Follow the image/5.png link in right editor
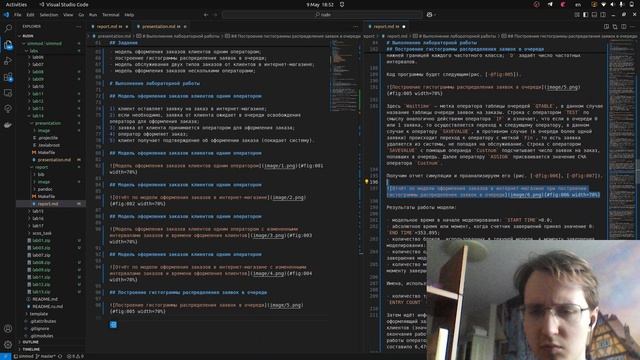The image size is (640, 360). pyautogui.click(x=562, y=87)
